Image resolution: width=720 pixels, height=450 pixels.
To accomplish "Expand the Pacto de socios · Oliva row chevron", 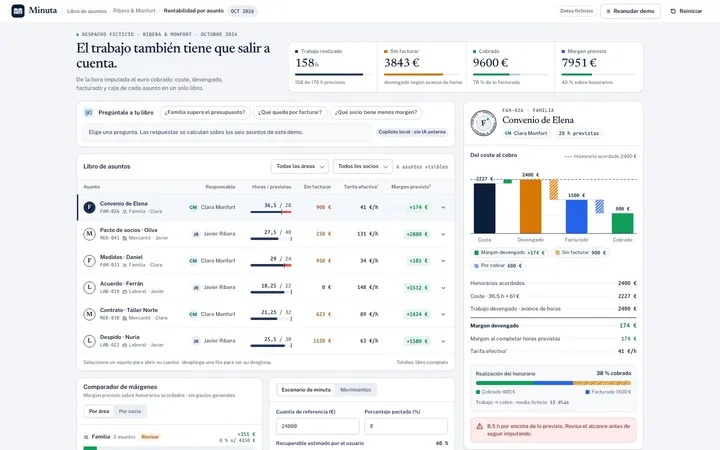I will (x=443, y=234).
